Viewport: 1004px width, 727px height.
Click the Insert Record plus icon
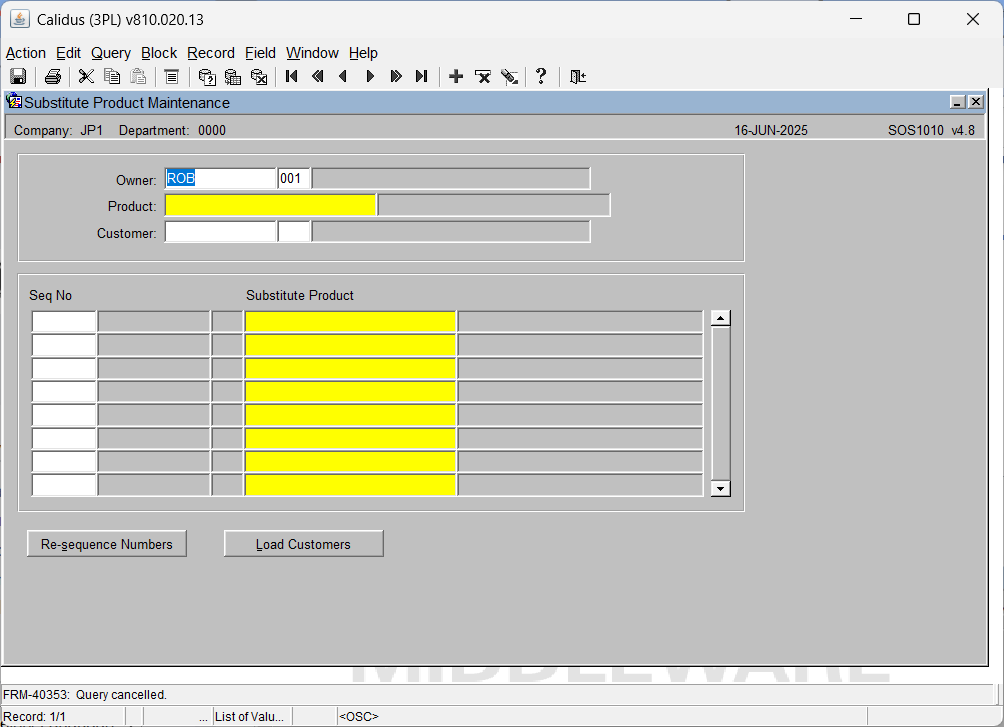(456, 77)
